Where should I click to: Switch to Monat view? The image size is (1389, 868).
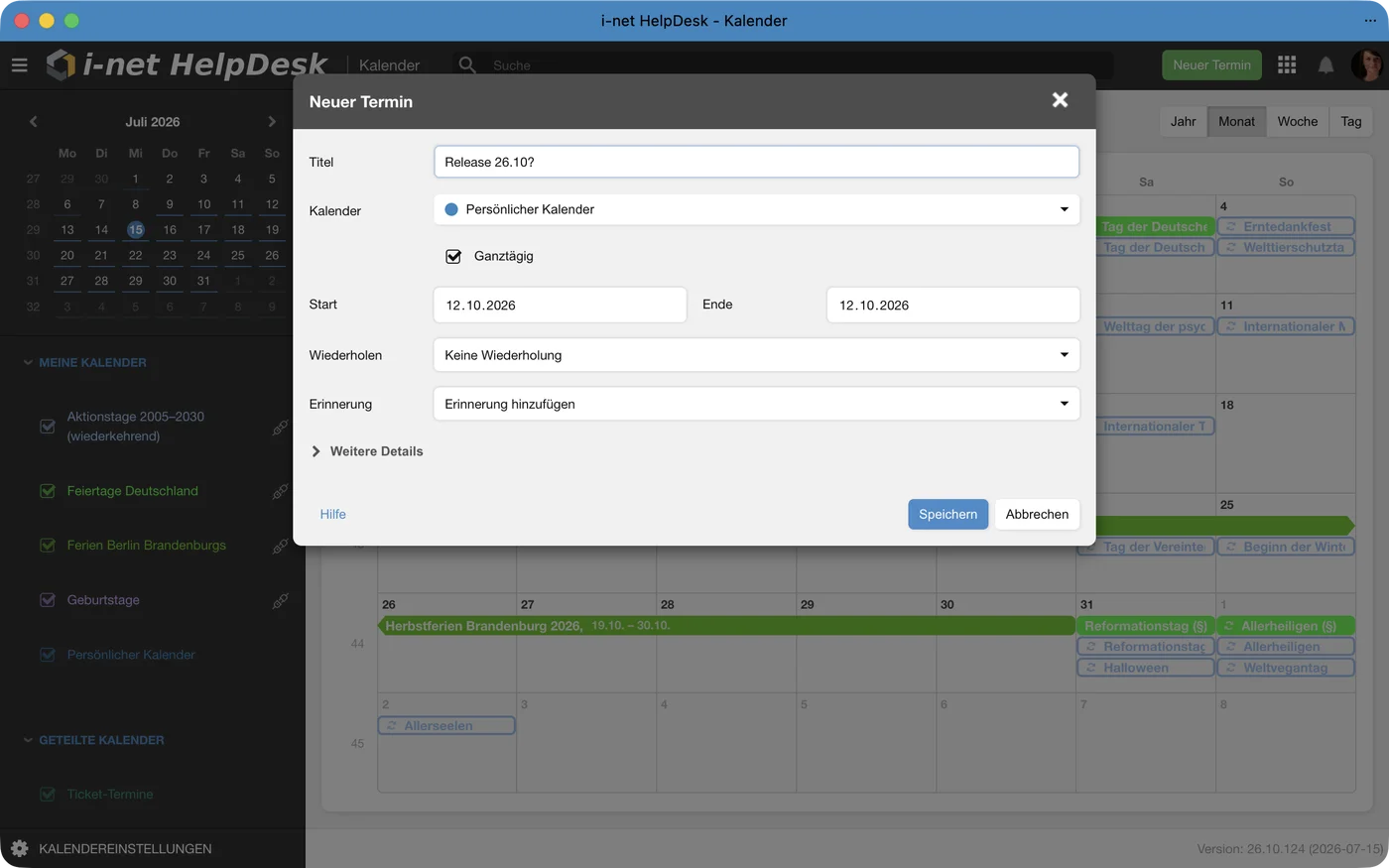[1236, 121]
